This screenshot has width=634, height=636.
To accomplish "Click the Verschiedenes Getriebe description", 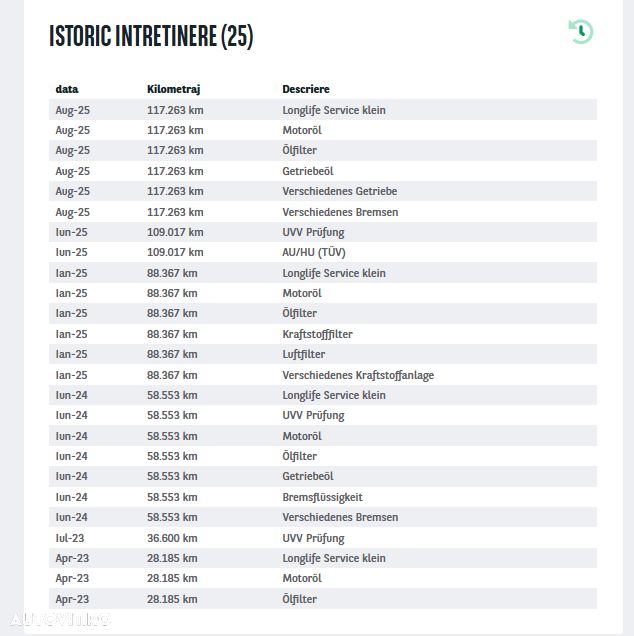I will [x=340, y=191].
